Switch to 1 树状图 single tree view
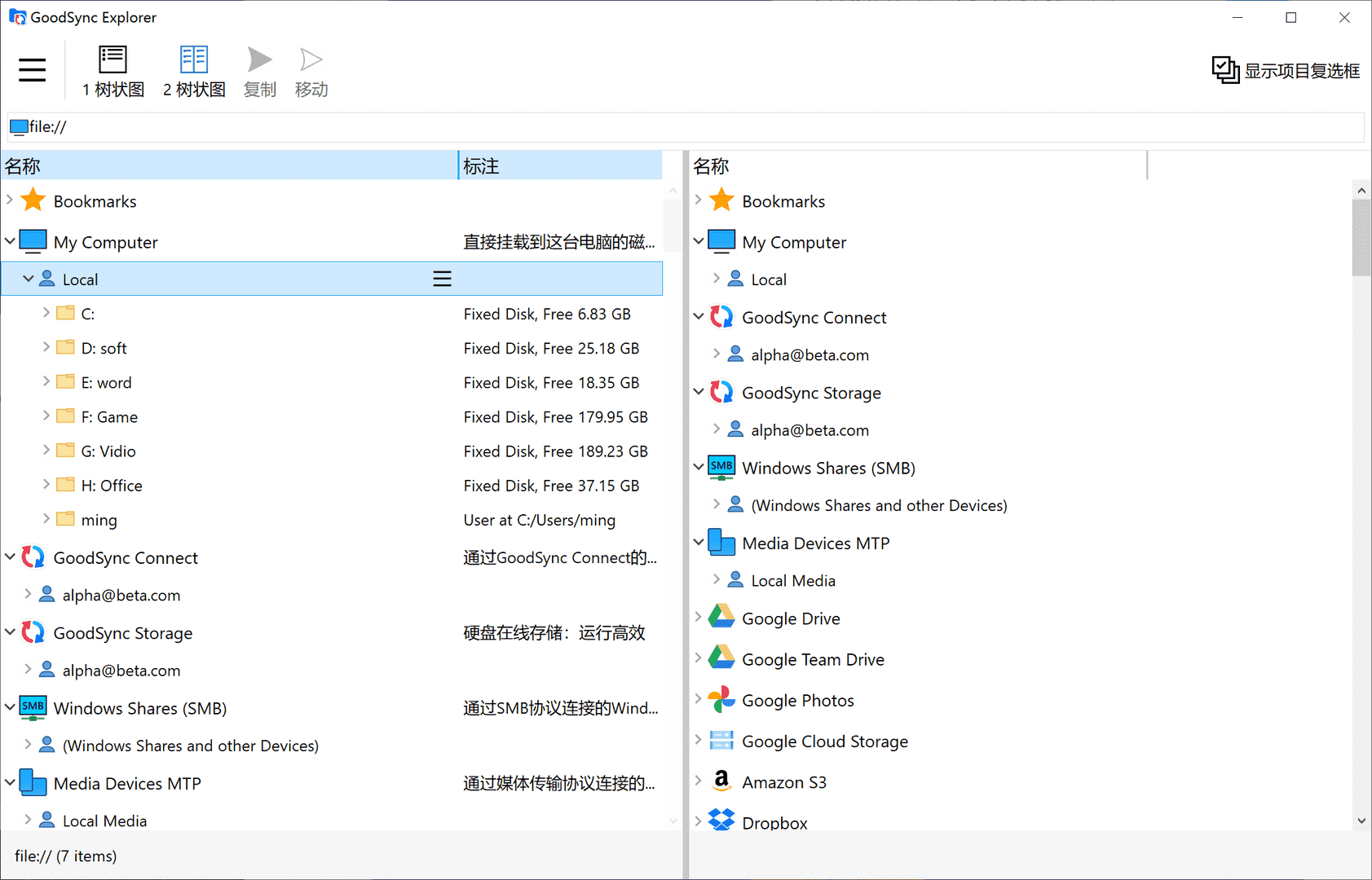Viewport: 1372px width, 880px height. pos(112,72)
